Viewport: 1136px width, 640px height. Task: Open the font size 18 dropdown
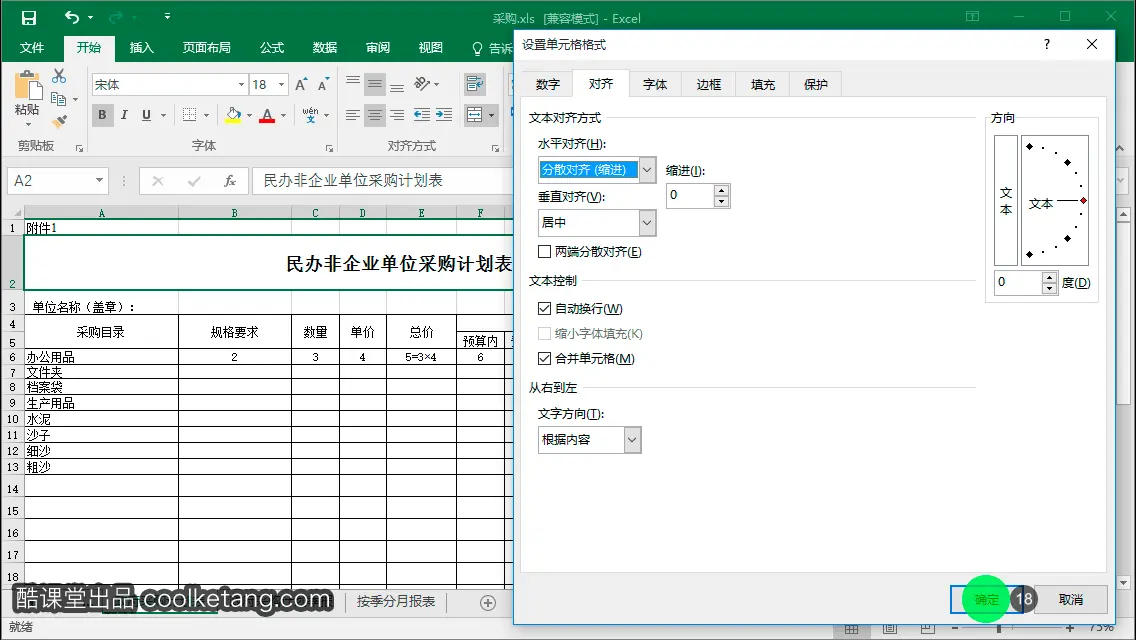(282, 85)
